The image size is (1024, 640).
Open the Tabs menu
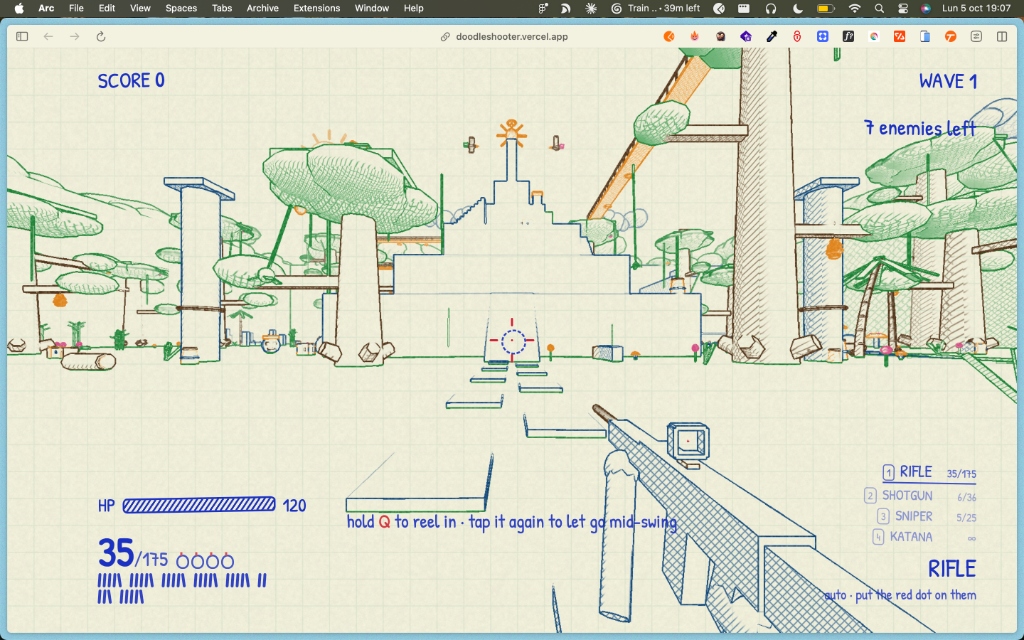click(x=222, y=8)
